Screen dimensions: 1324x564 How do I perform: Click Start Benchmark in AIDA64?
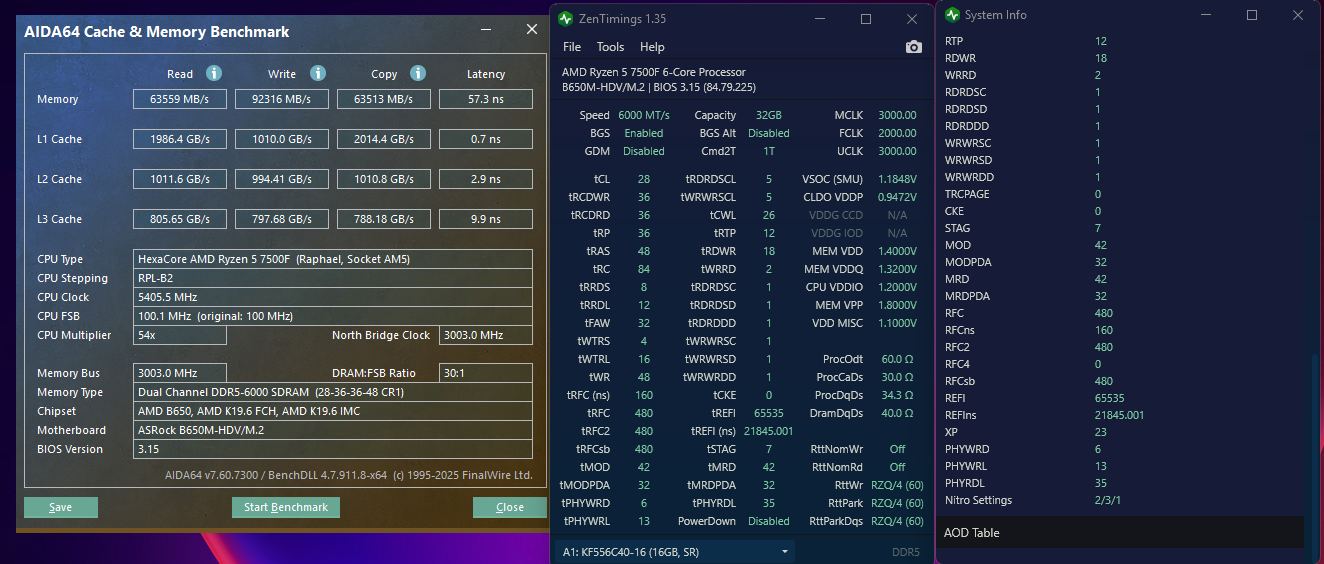pyautogui.click(x=286, y=507)
